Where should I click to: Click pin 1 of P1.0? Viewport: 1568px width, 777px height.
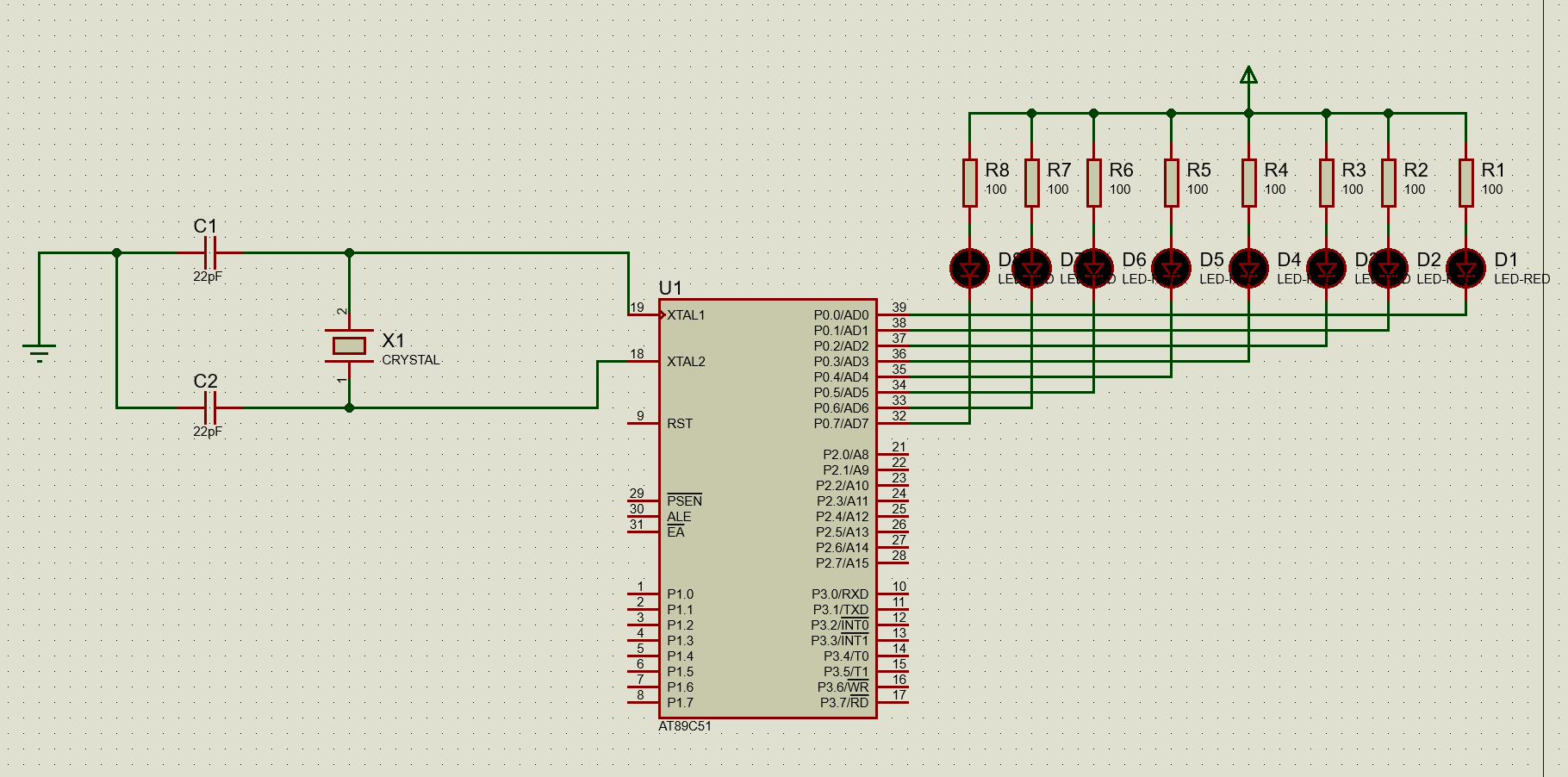(x=638, y=594)
